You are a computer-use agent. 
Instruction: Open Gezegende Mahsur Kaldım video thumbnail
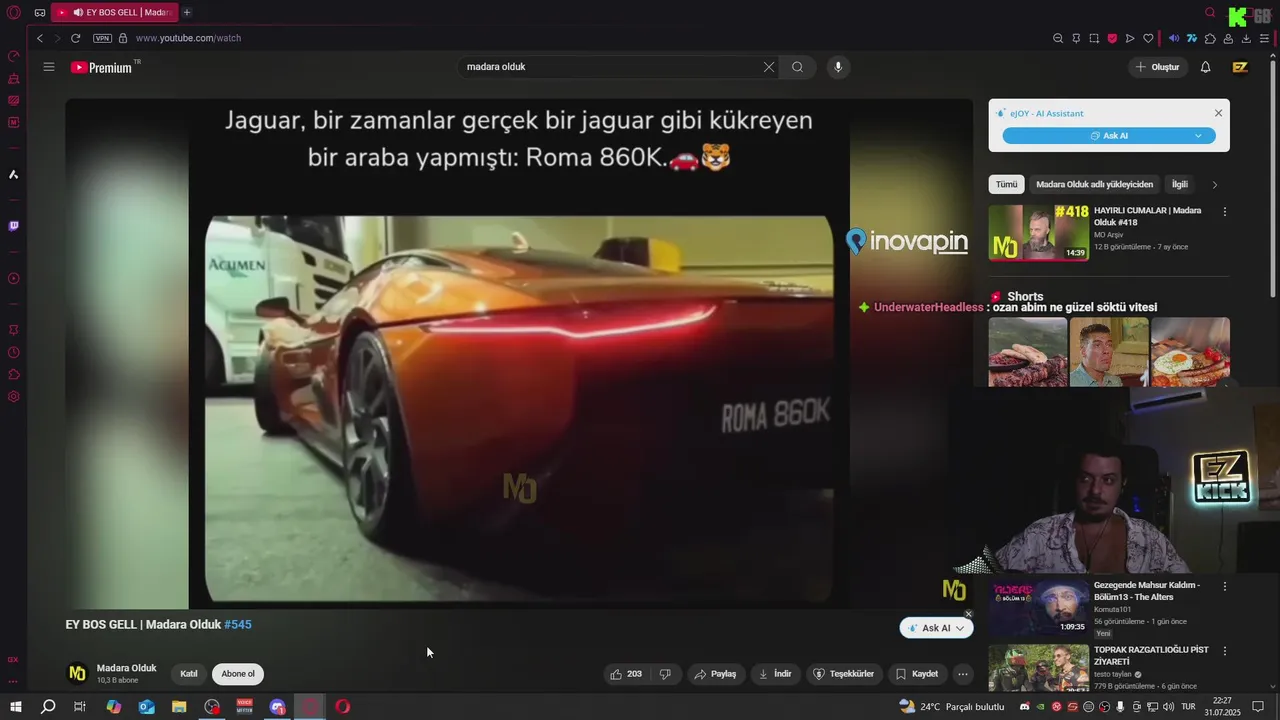[1039, 607]
